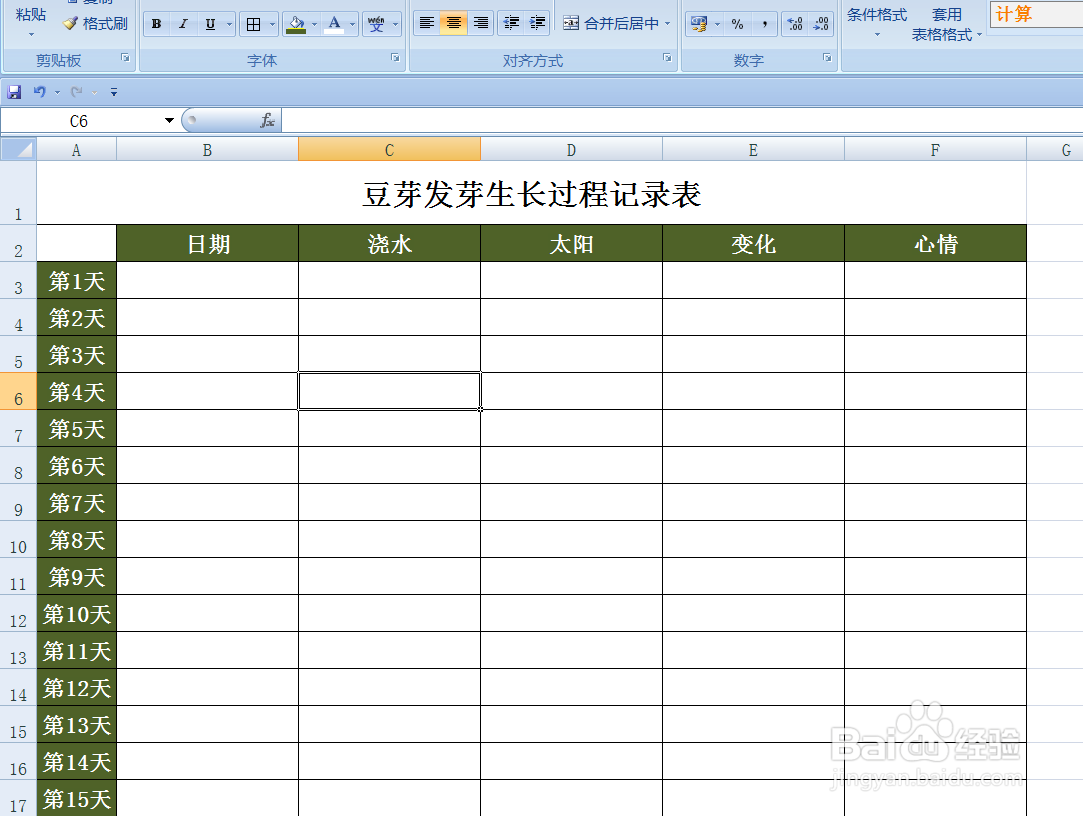
Task: Align text left
Action: [427, 23]
